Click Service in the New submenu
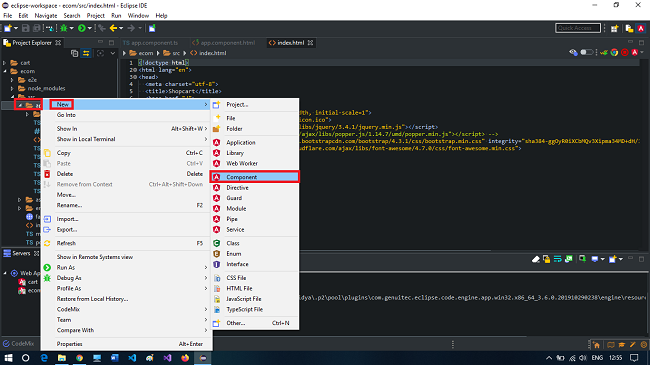 point(254,229)
